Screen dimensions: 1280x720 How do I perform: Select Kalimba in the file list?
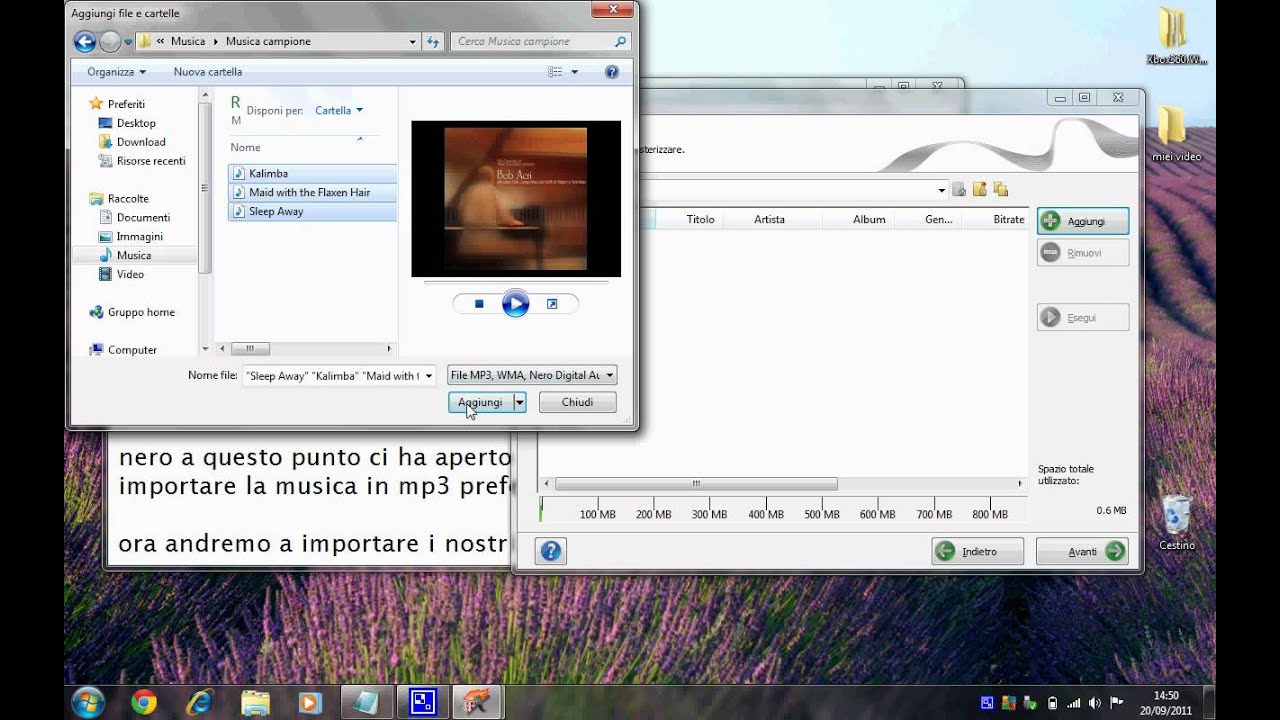[x=313, y=173]
